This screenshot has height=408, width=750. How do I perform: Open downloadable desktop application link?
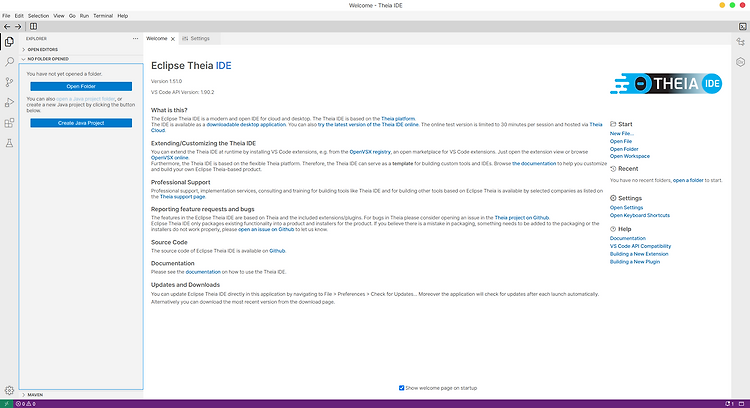coord(246,124)
